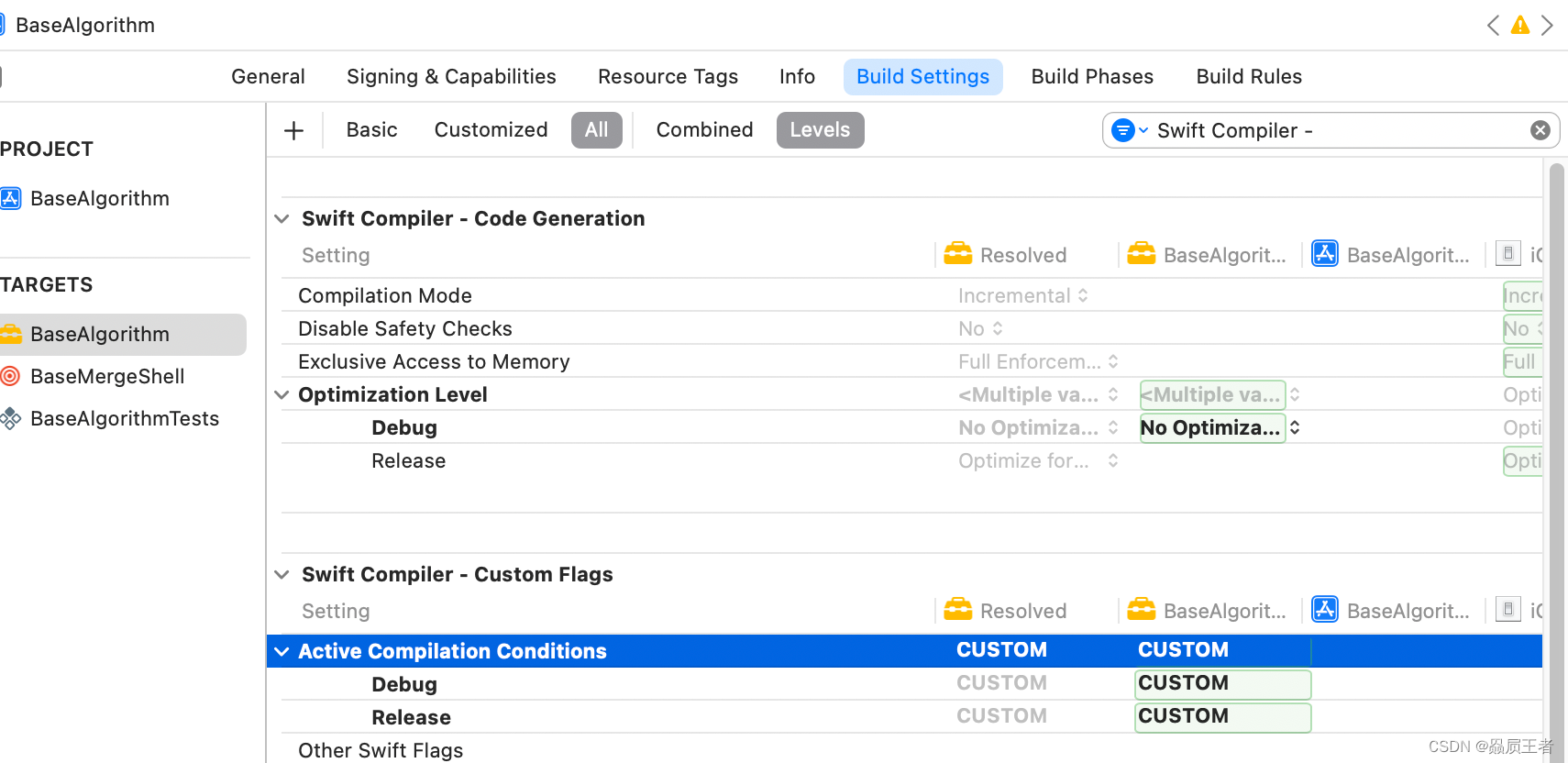Click project column blueprint icon in Custom Flags
Viewport: 1568px width, 763px height.
point(1324,609)
